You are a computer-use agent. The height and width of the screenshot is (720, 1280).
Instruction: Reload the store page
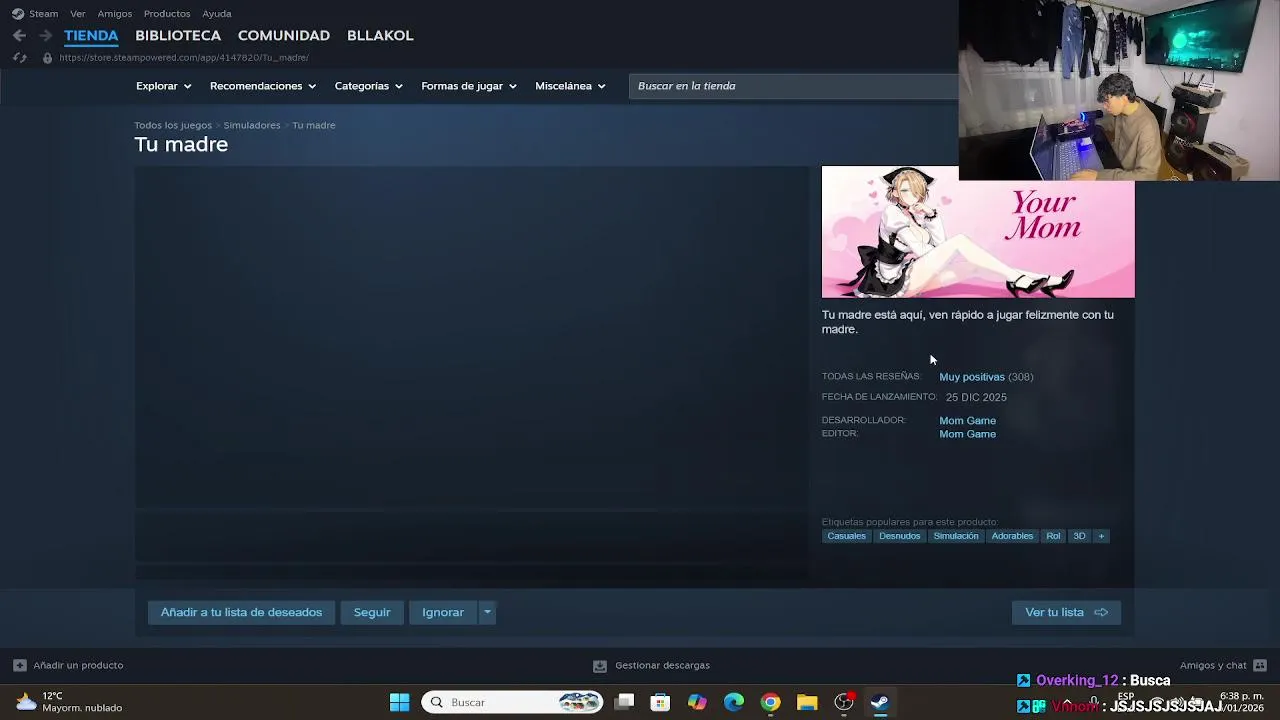point(19,58)
